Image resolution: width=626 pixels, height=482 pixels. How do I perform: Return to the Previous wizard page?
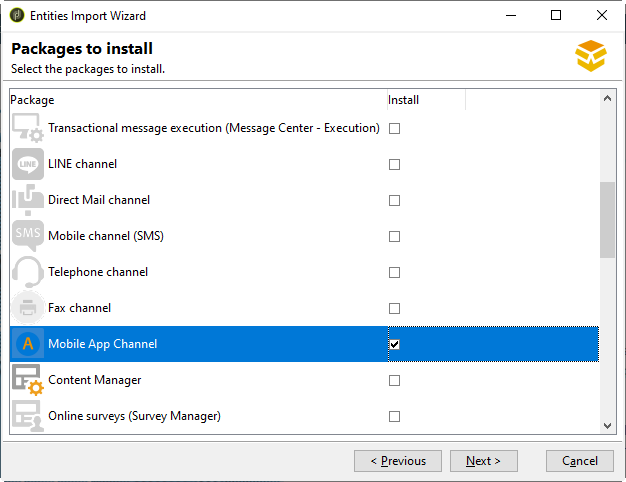coord(397,461)
